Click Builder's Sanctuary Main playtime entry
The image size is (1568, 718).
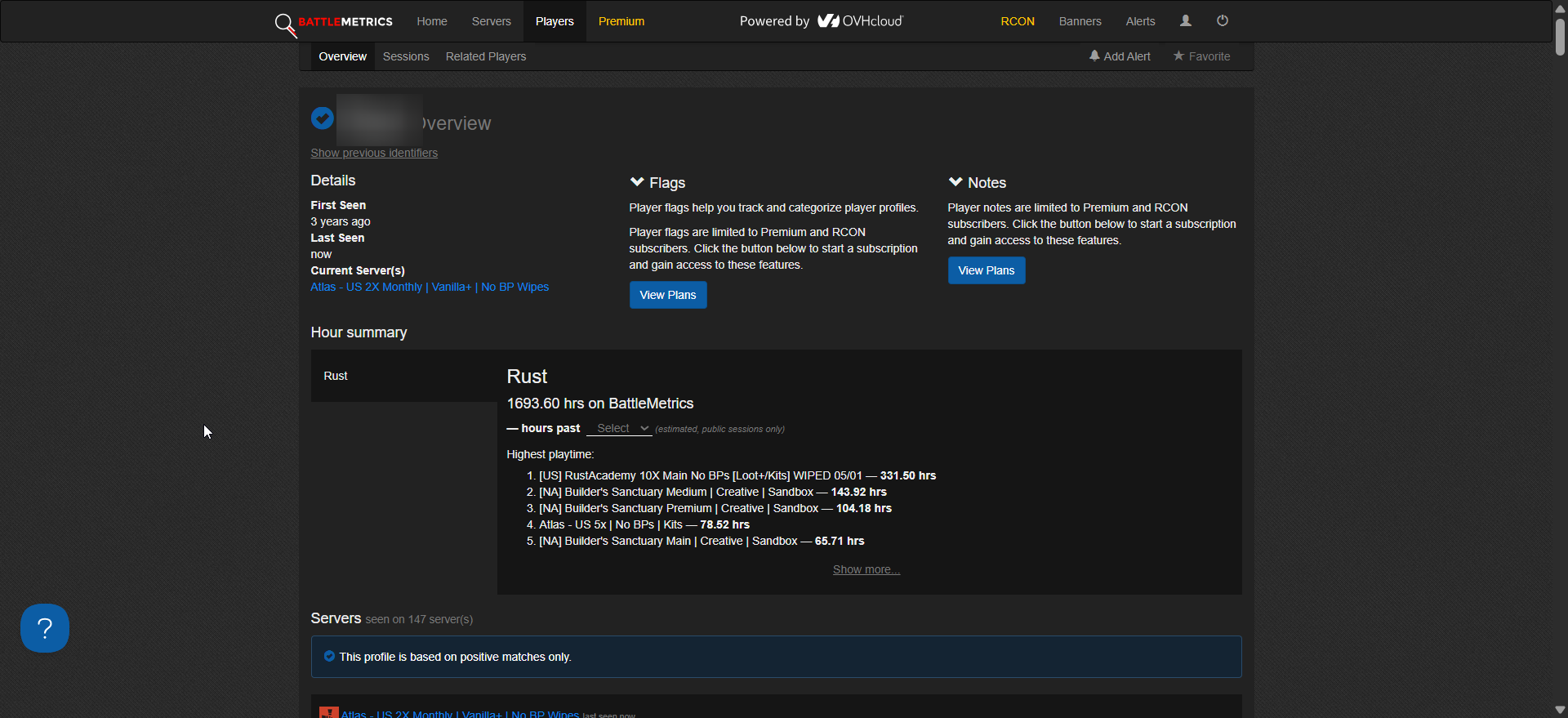pyautogui.click(x=702, y=541)
